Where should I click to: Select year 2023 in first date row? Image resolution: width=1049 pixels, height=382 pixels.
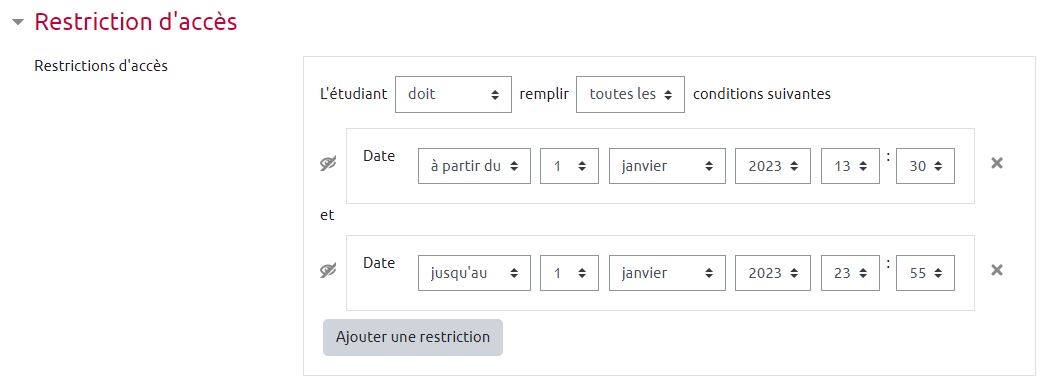coord(773,166)
